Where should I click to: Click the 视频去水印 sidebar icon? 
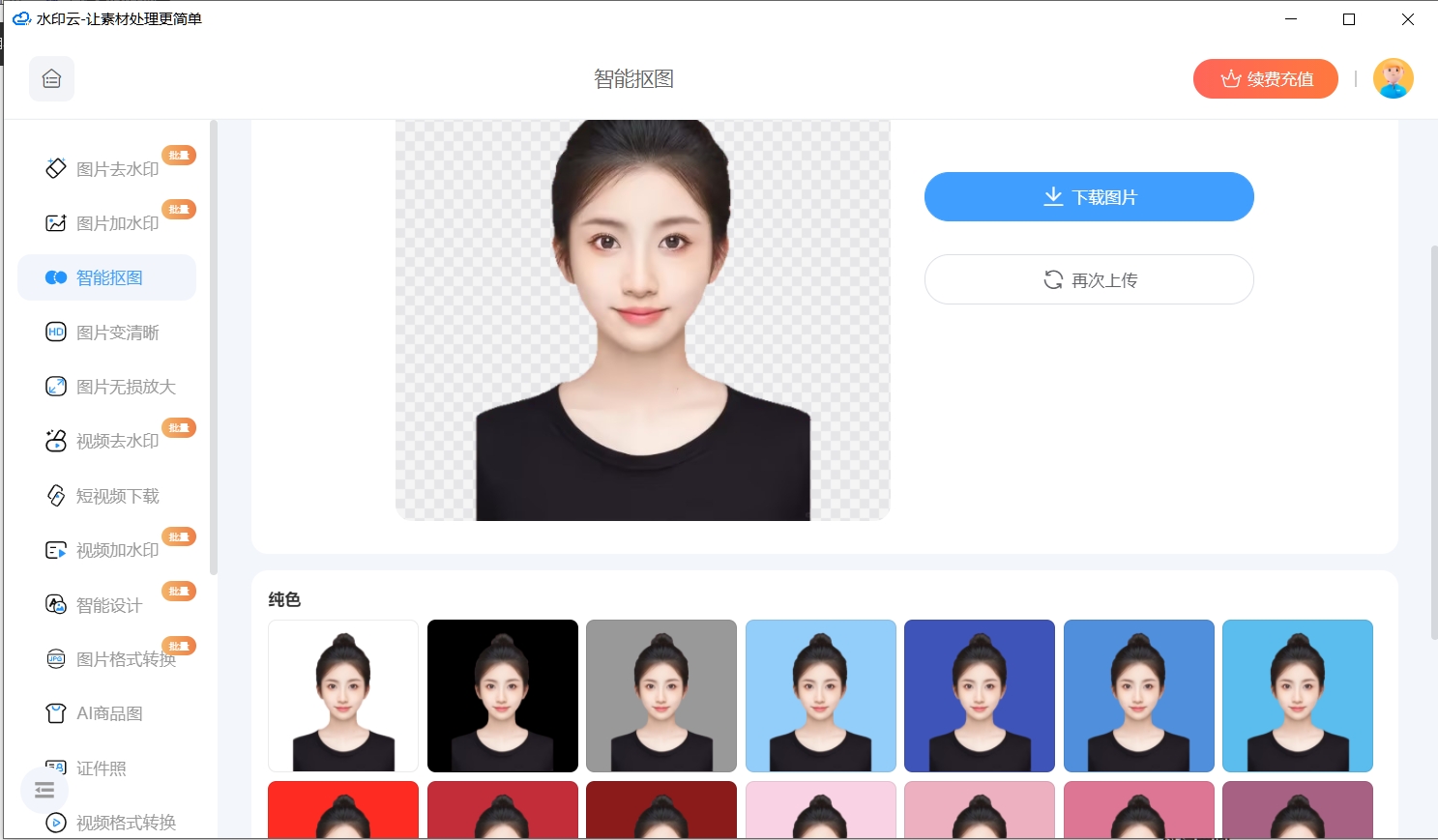56,441
